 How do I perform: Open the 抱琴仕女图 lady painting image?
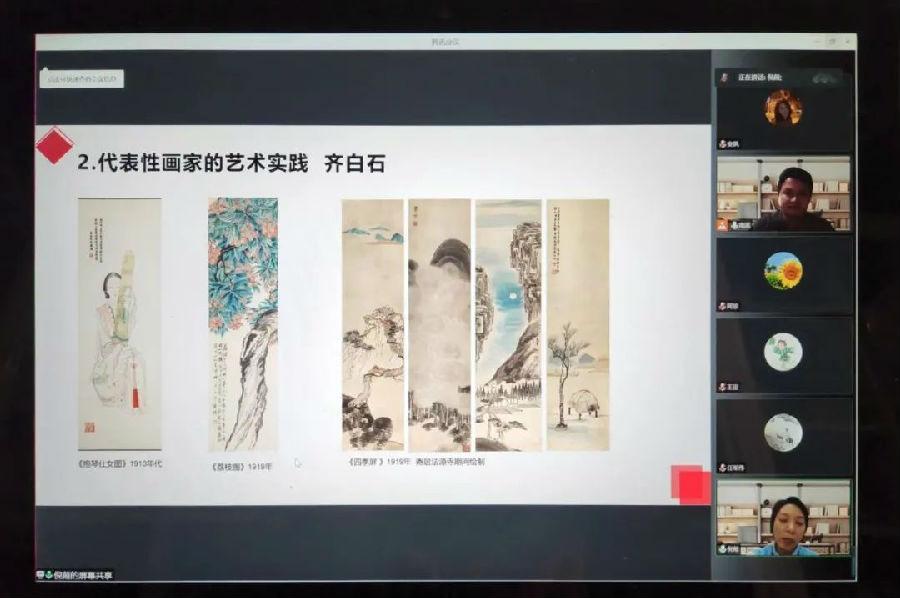tap(120, 322)
